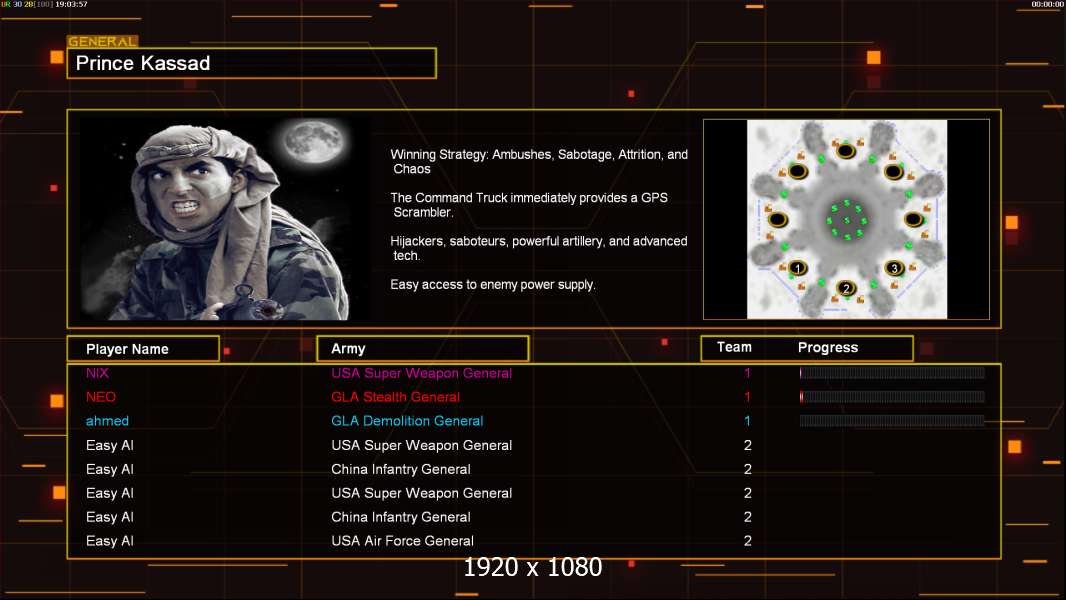Select player name ahmed
1066x600 pixels.
(107, 421)
